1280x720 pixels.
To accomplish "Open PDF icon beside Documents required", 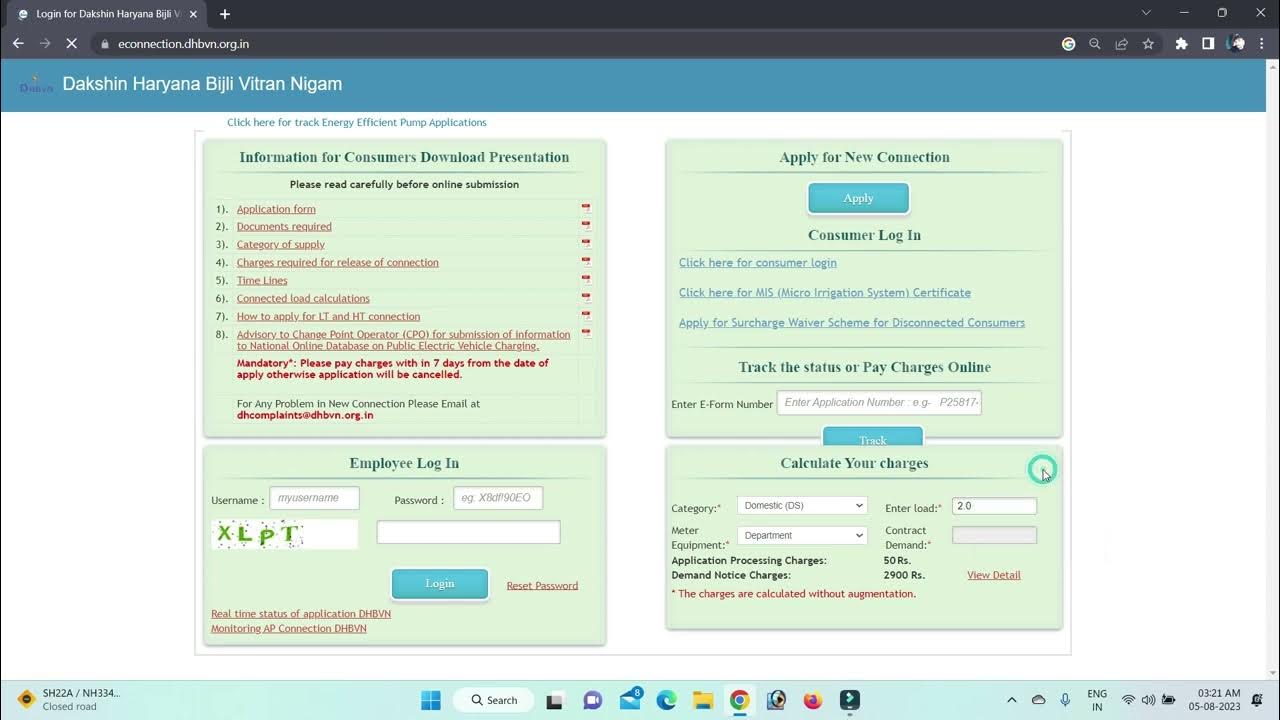I will pos(586,226).
